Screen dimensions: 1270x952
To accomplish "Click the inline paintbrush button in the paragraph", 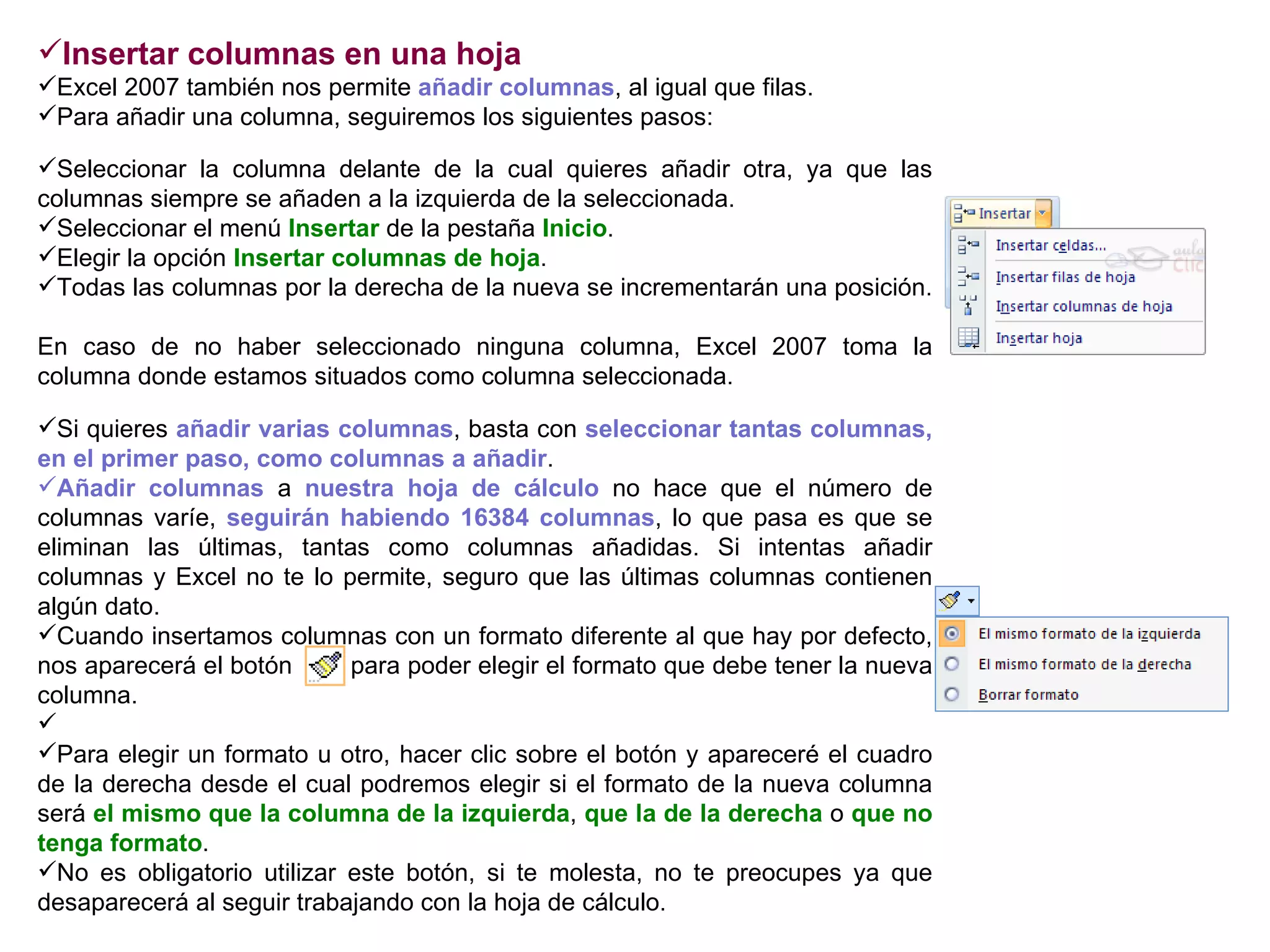I will click(325, 666).
